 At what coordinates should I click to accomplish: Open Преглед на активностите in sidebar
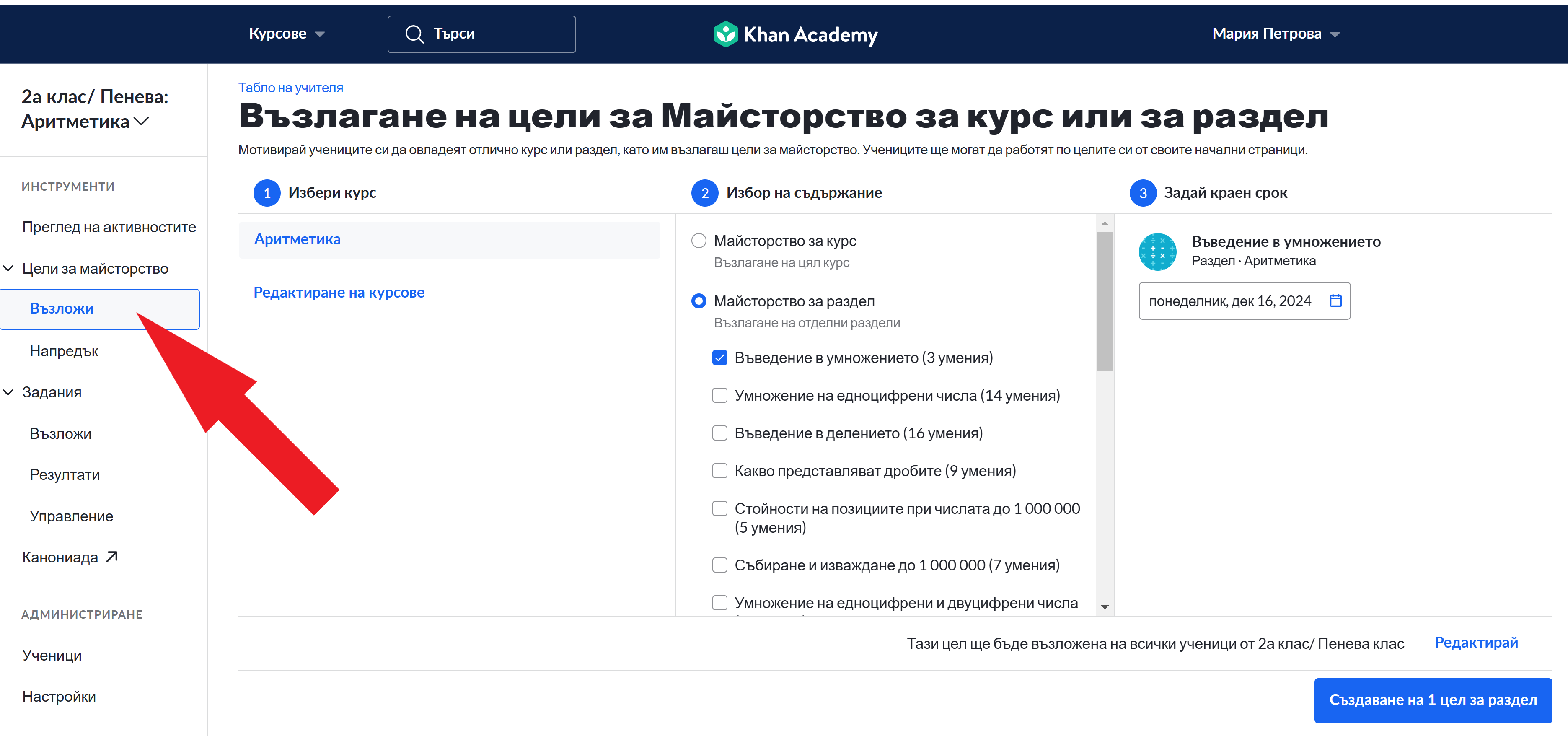pyautogui.click(x=109, y=227)
